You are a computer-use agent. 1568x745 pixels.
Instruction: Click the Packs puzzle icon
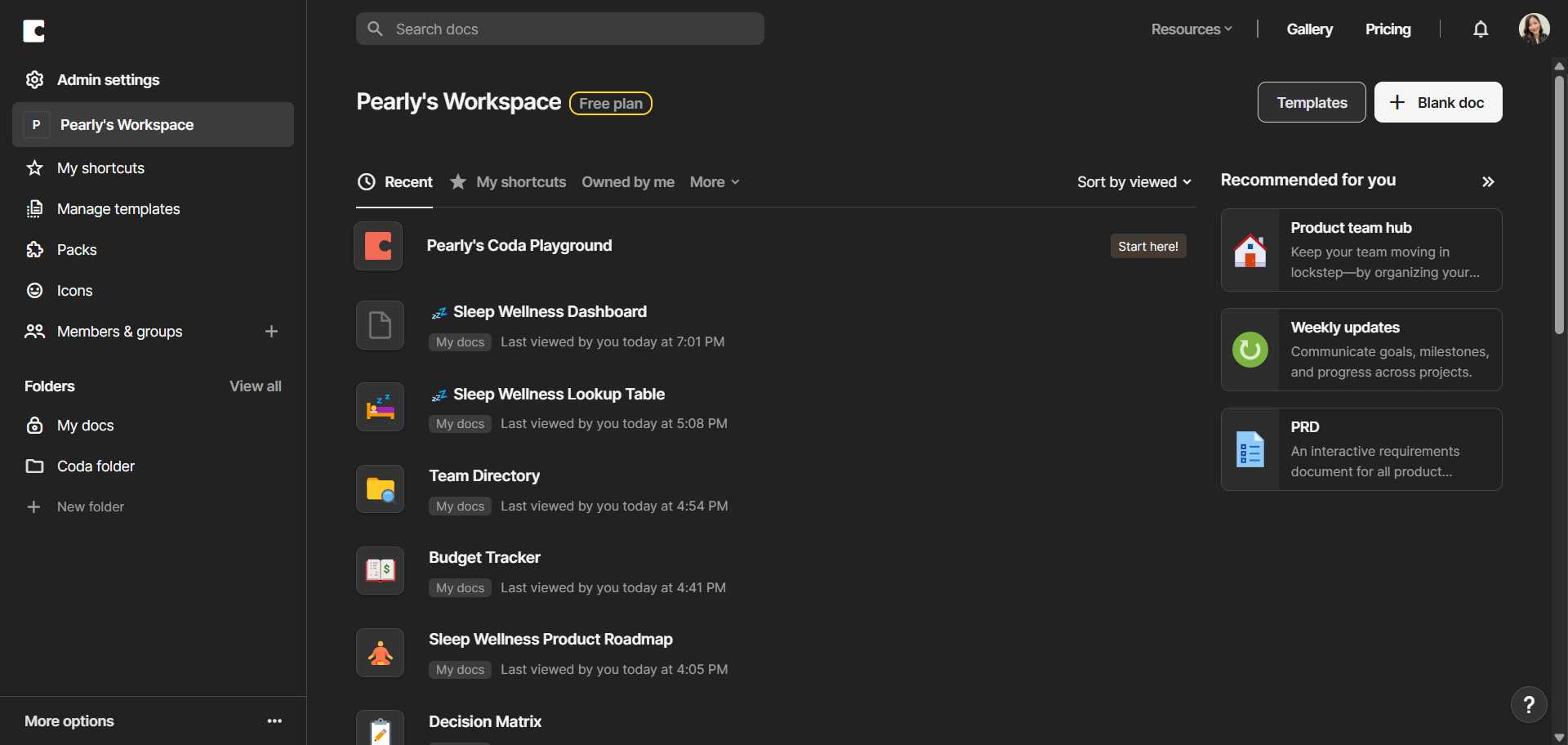[34, 249]
